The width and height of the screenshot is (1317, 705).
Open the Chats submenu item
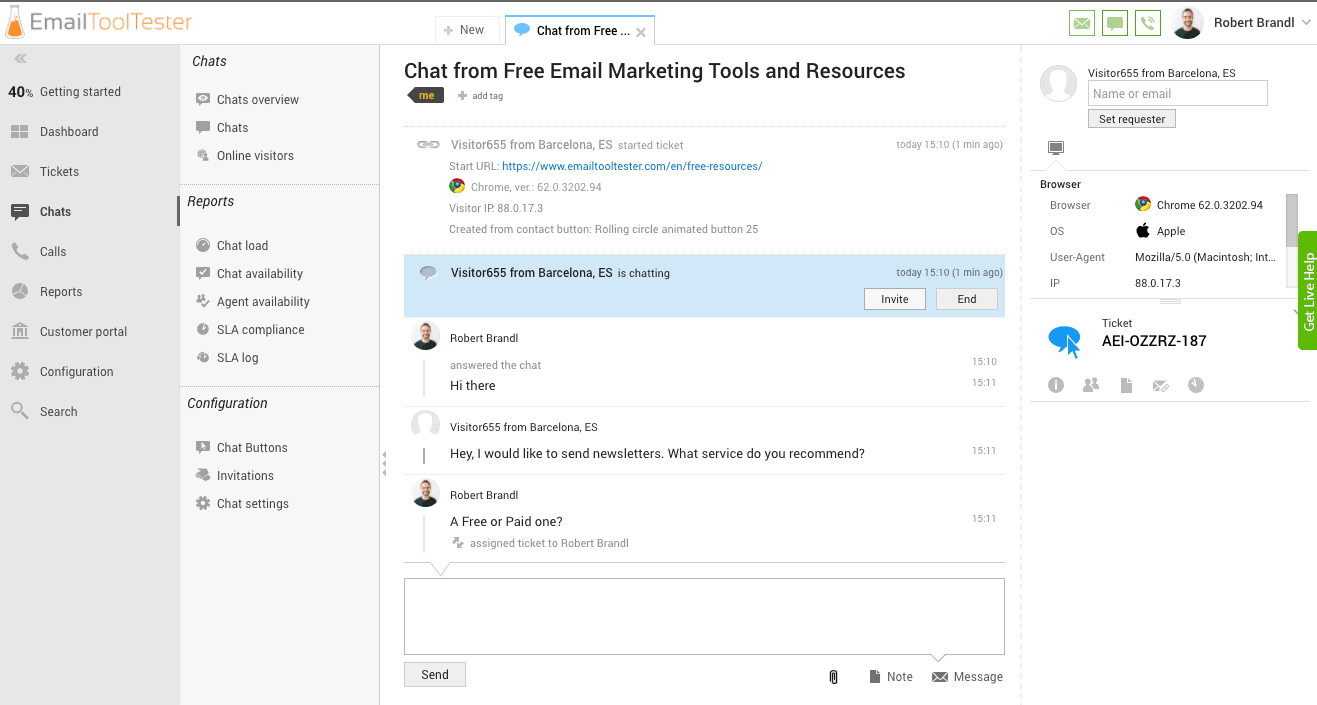pos(233,128)
